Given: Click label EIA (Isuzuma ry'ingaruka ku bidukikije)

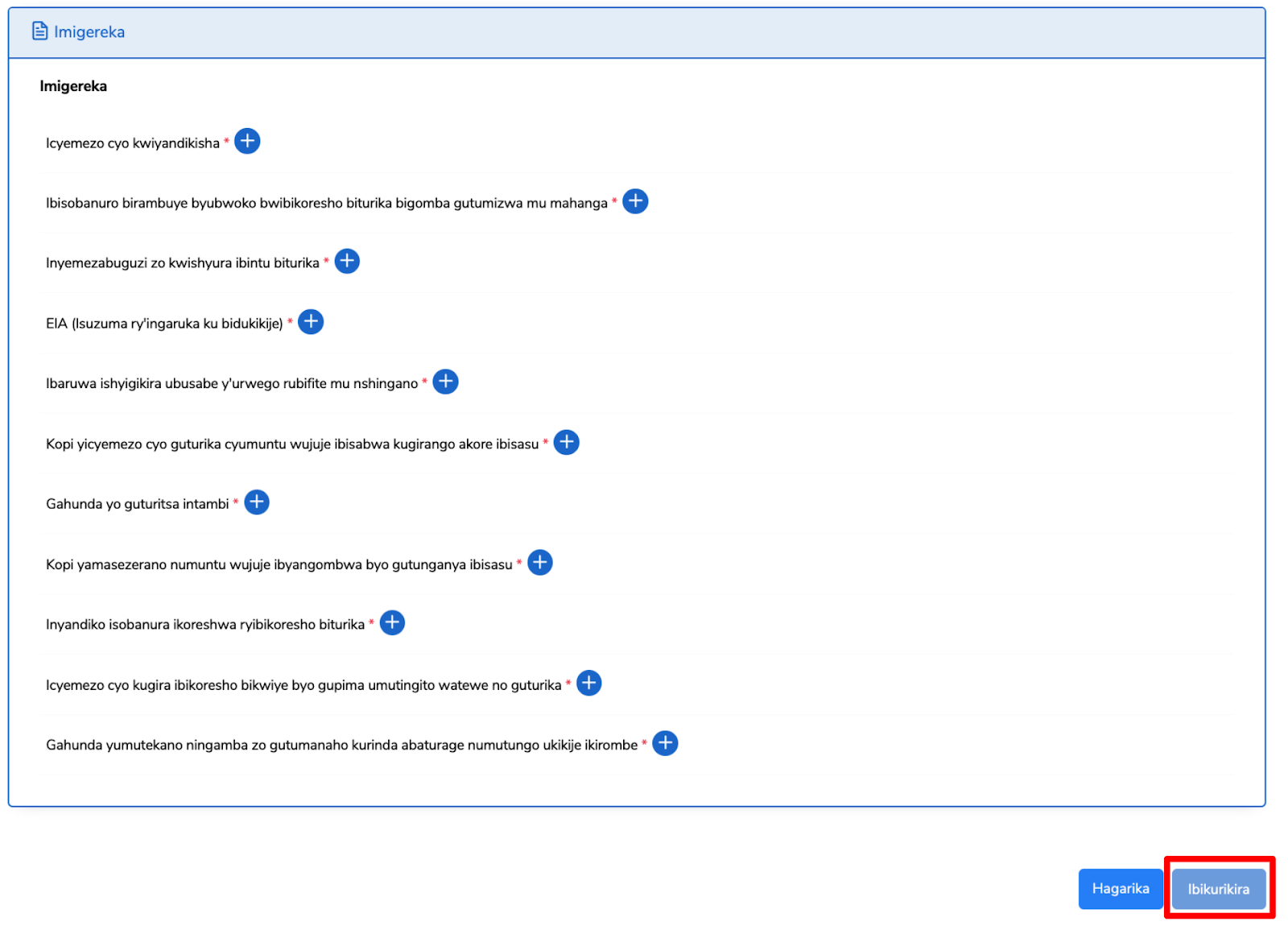Looking at the screenshot, I should click(165, 324).
